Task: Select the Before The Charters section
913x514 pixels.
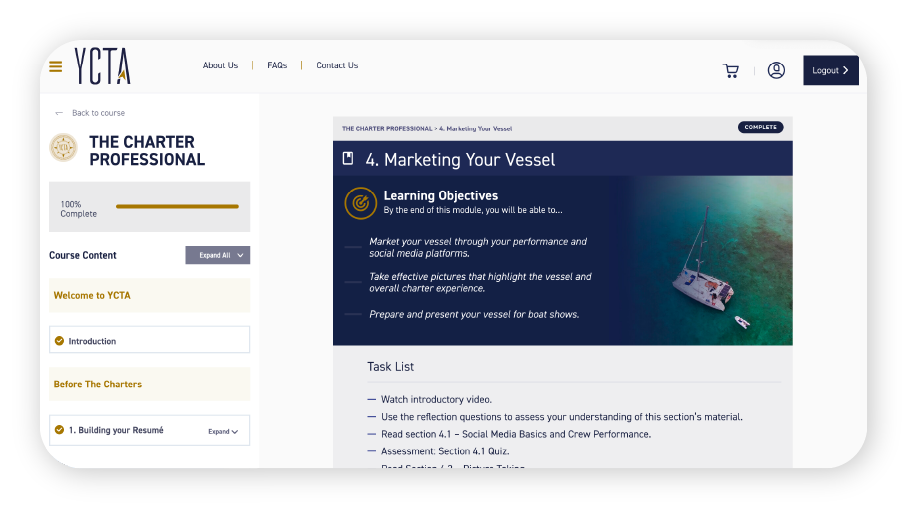Action: click(x=150, y=384)
